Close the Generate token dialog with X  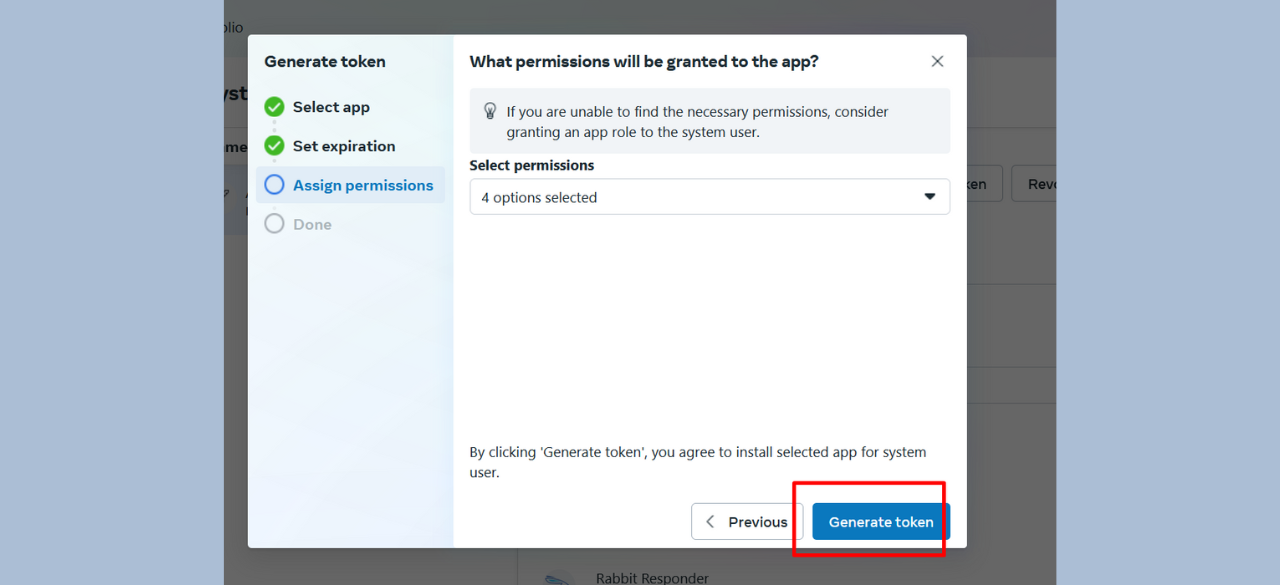coord(937,61)
